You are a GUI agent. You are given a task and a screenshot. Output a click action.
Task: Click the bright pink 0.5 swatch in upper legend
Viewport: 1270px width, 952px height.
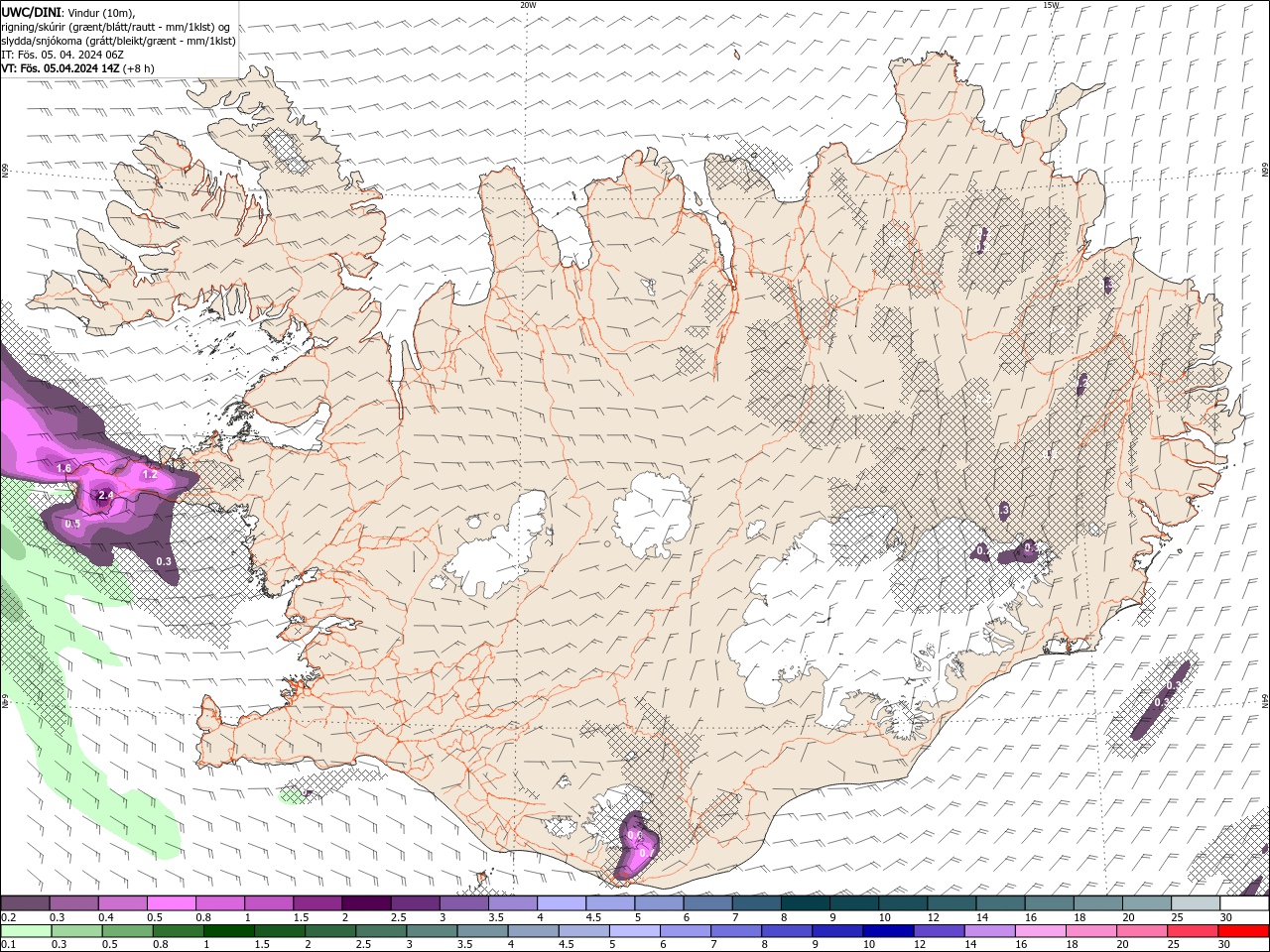point(171,903)
